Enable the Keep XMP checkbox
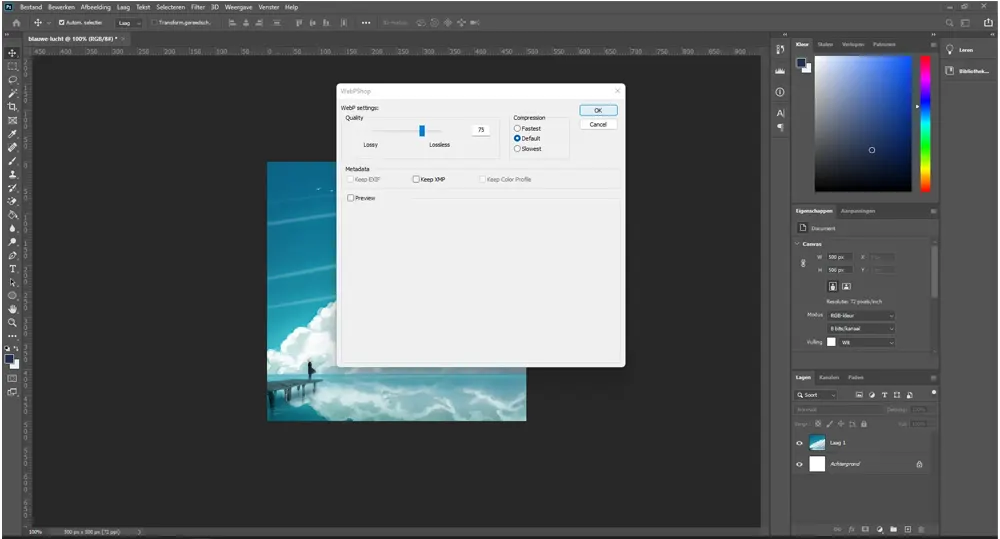Viewport: 1000px width, 539px height. click(x=416, y=179)
